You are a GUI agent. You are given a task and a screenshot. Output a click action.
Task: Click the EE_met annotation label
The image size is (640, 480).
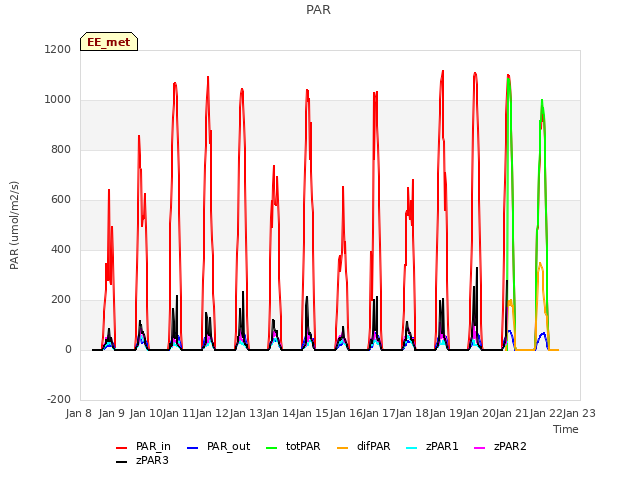pos(109,42)
